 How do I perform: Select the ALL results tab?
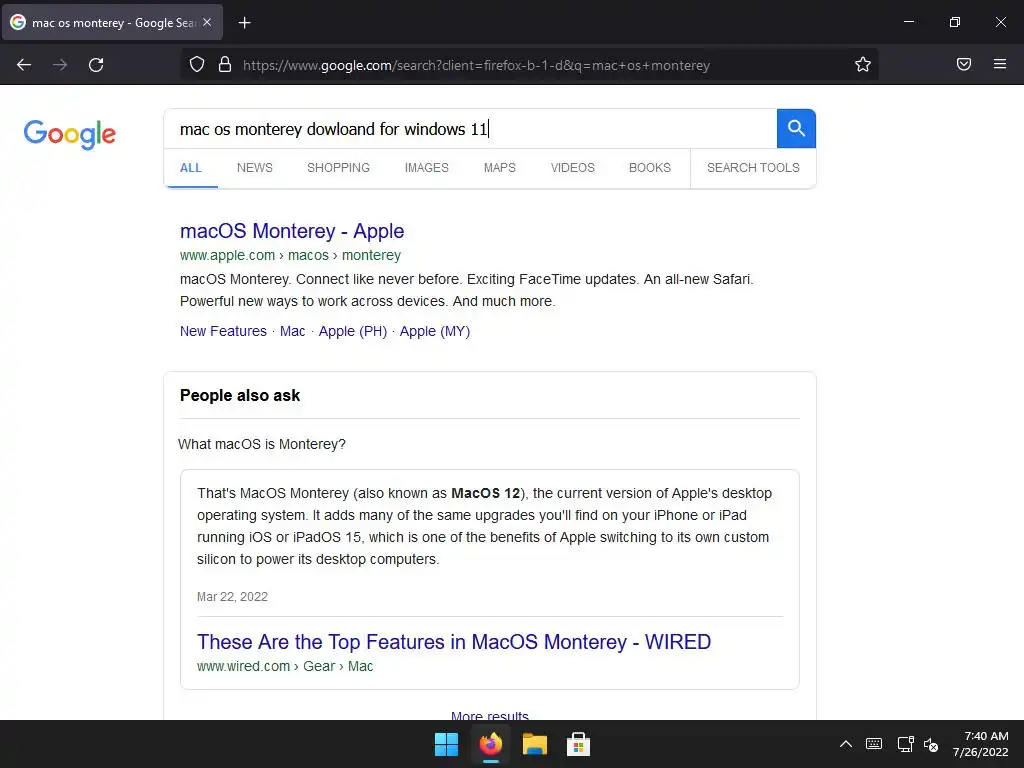191,168
